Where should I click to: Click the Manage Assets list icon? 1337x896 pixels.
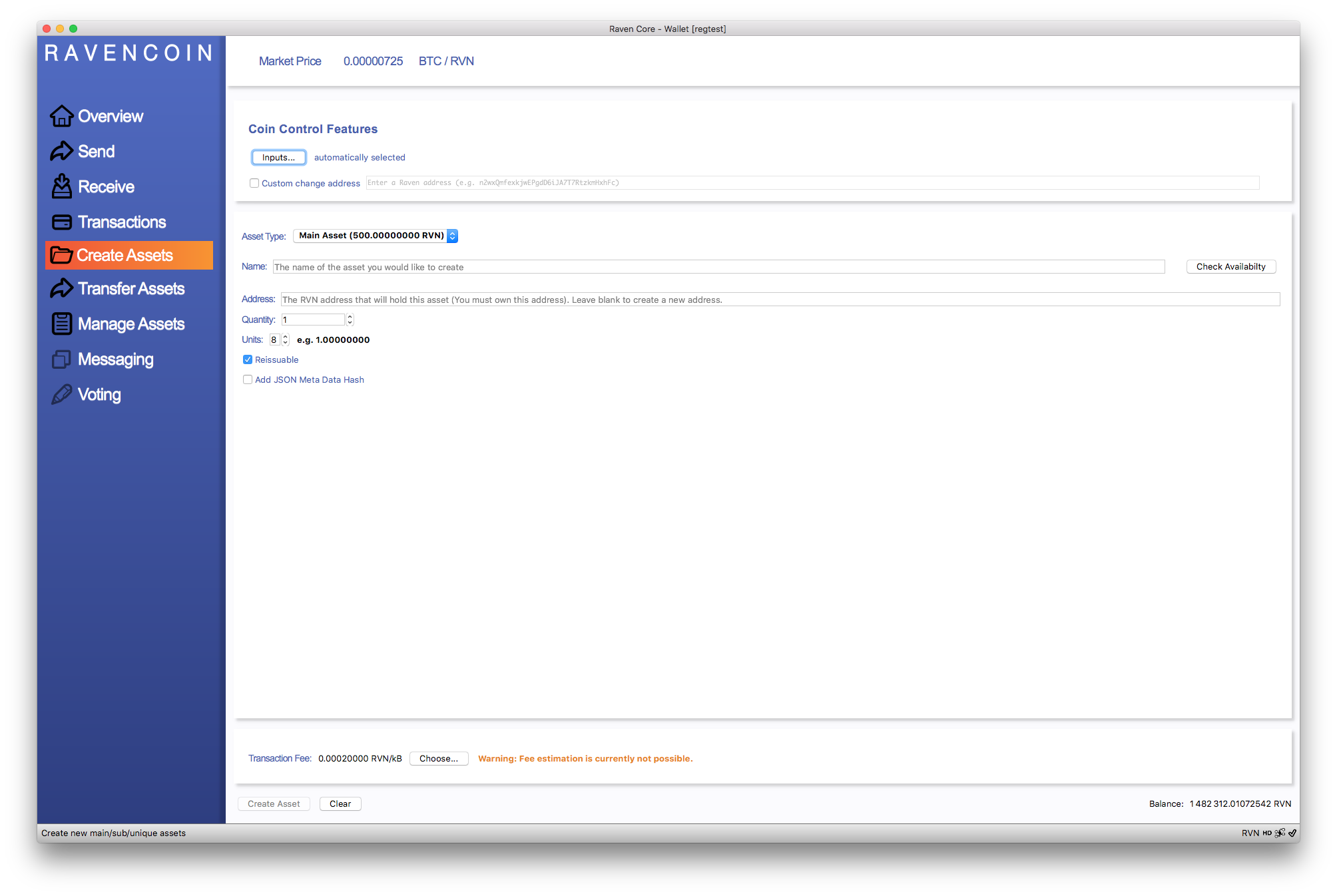coord(61,324)
